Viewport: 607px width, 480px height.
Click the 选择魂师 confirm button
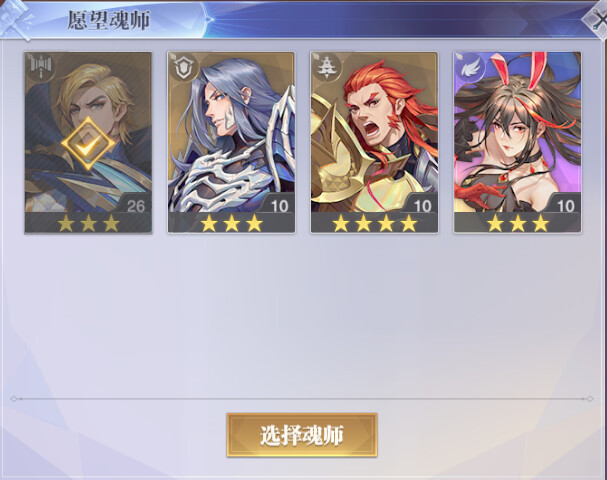[x=302, y=435]
